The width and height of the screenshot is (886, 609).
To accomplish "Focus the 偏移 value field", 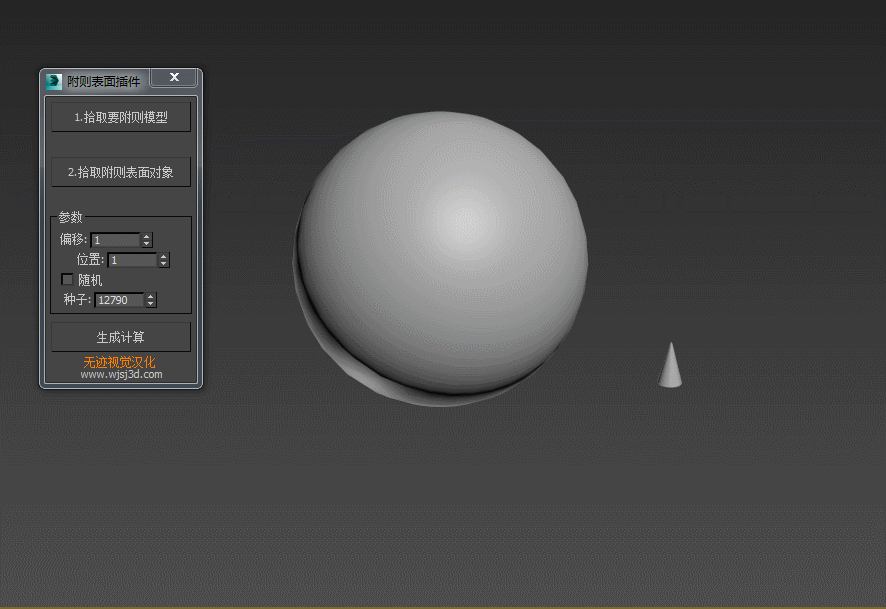I will [x=115, y=240].
